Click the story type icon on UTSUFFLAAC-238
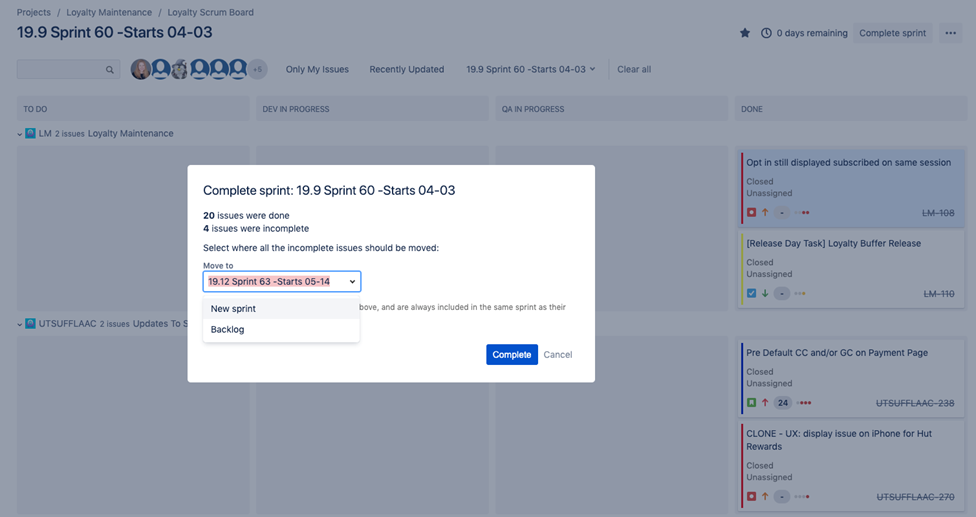The height and width of the screenshot is (517, 976). [x=751, y=403]
